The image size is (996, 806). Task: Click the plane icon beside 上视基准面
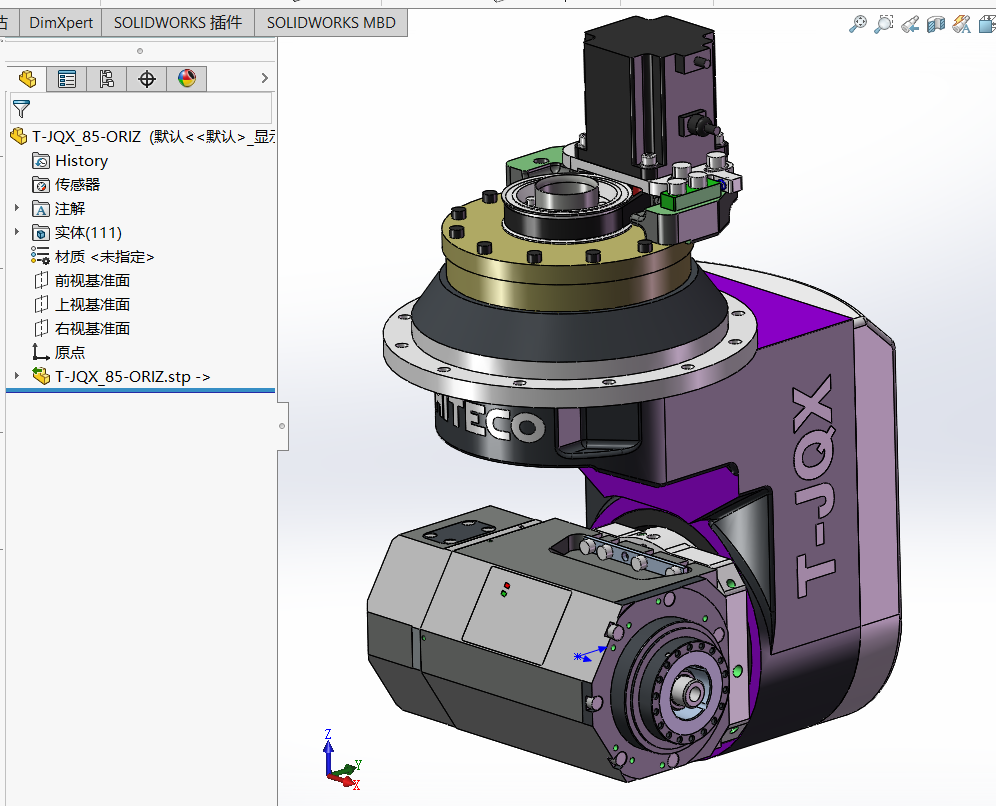point(41,304)
